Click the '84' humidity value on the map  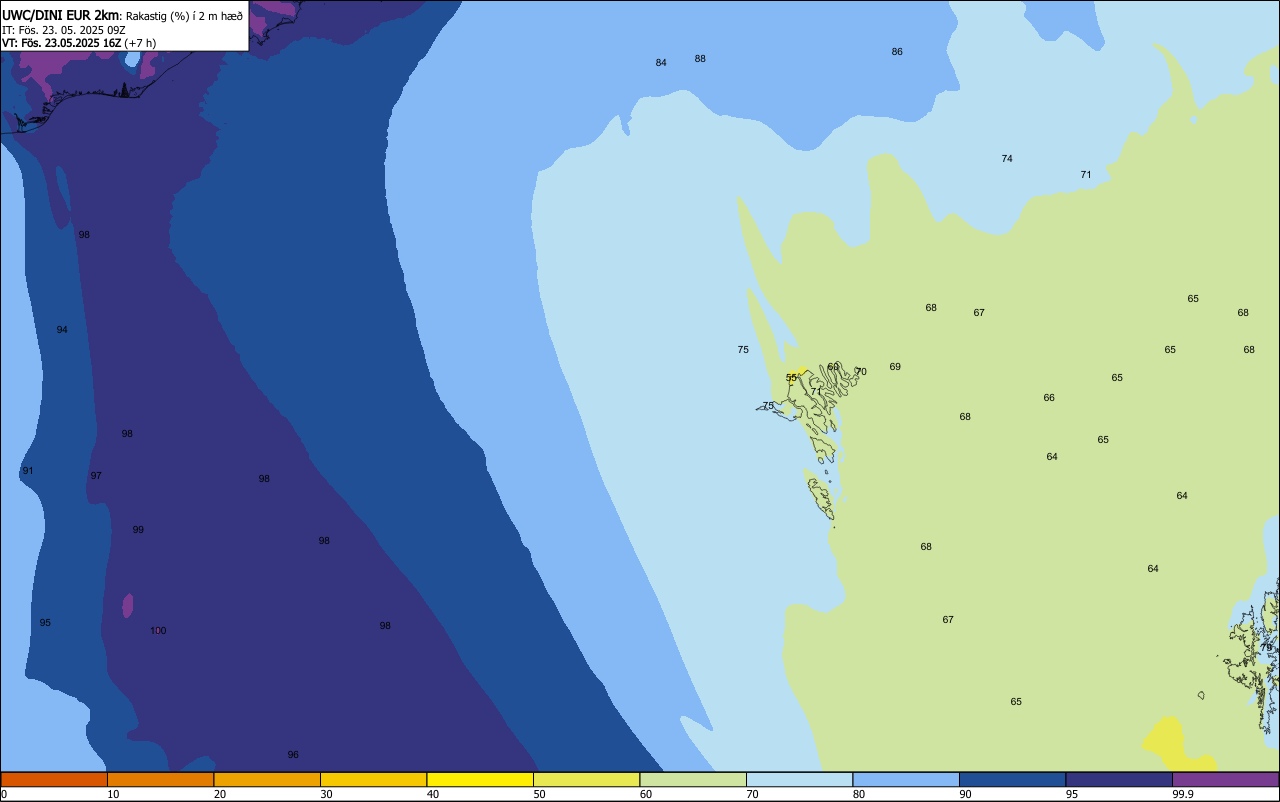point(661,63)
